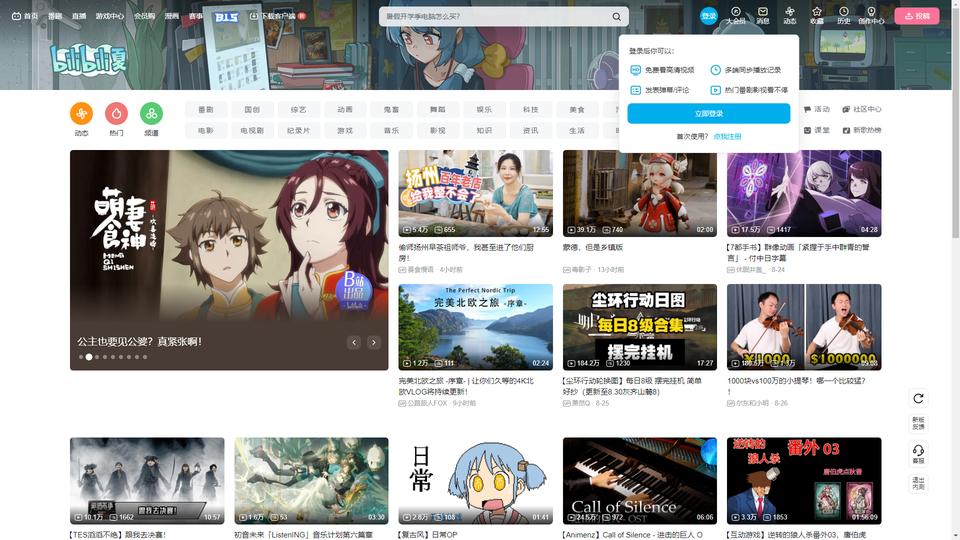
Task: Open the 扬州百年老店 video thumbnail
Action: 476,193
